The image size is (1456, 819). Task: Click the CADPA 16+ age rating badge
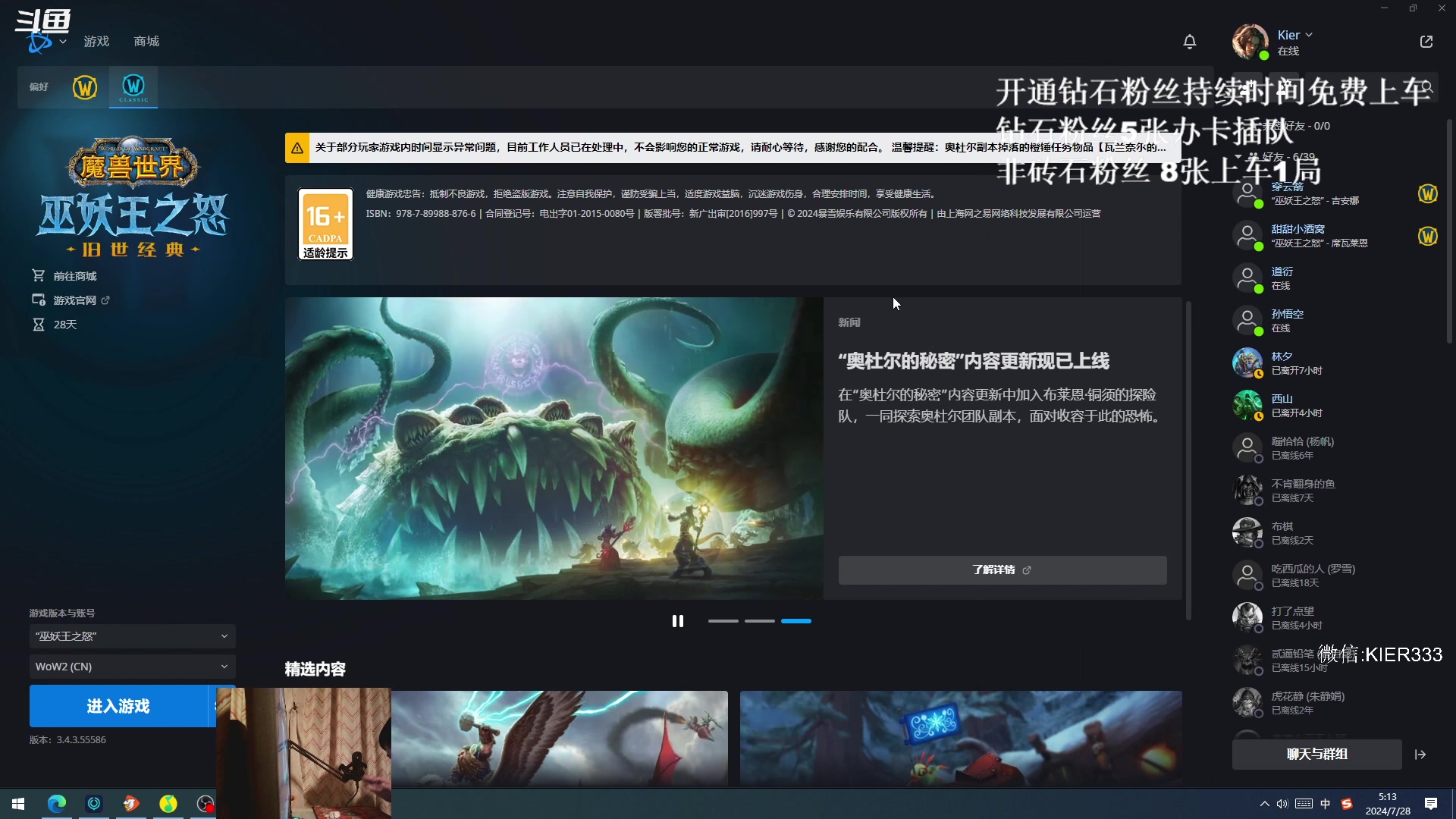tap(325, 224)
